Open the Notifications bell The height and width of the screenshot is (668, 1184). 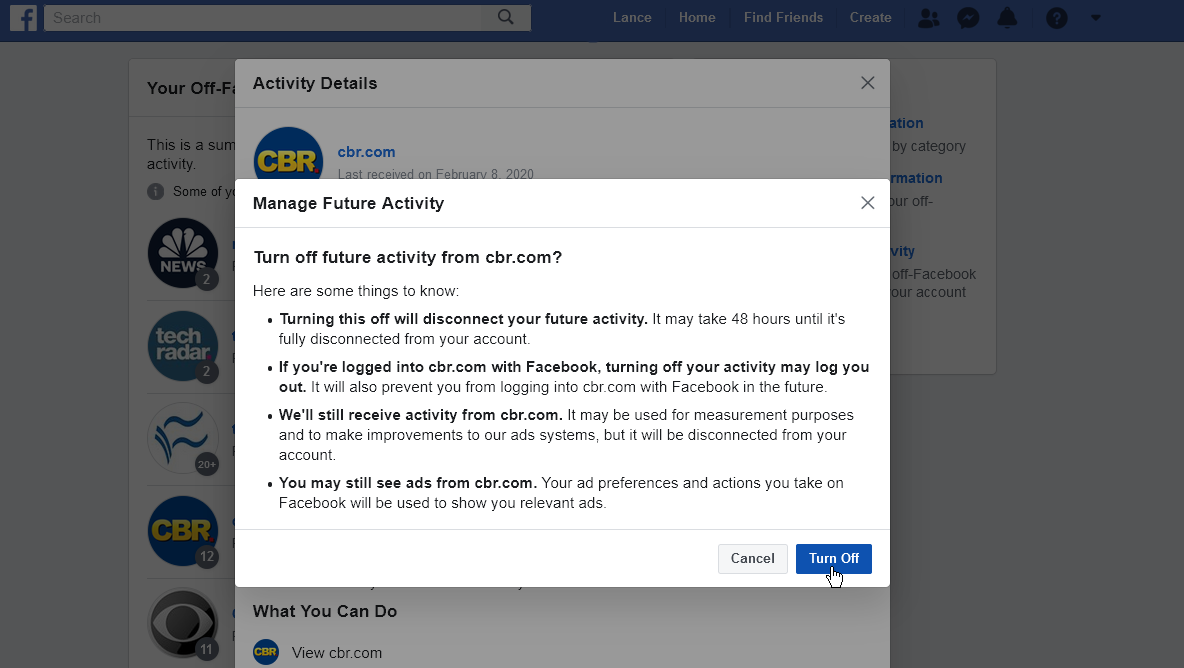point(1007,17)
